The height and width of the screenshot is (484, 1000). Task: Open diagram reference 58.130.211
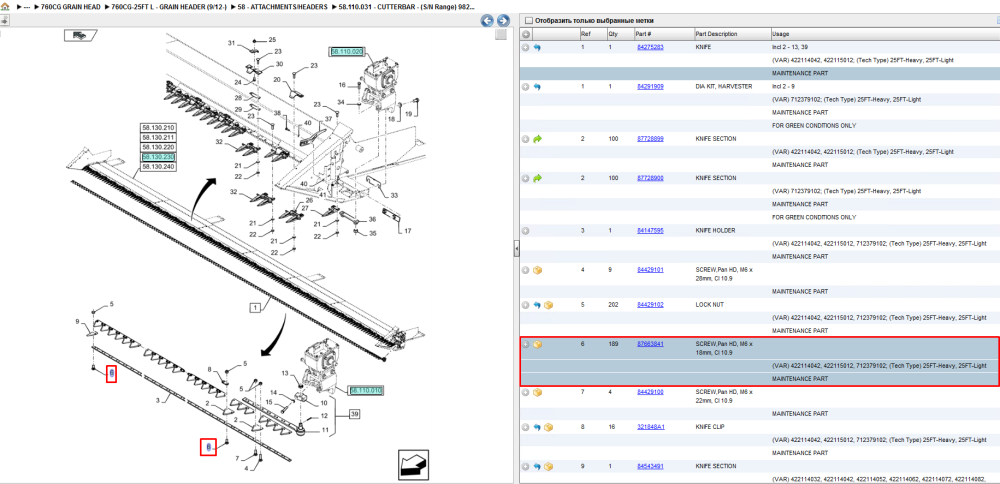pos(158,138)
